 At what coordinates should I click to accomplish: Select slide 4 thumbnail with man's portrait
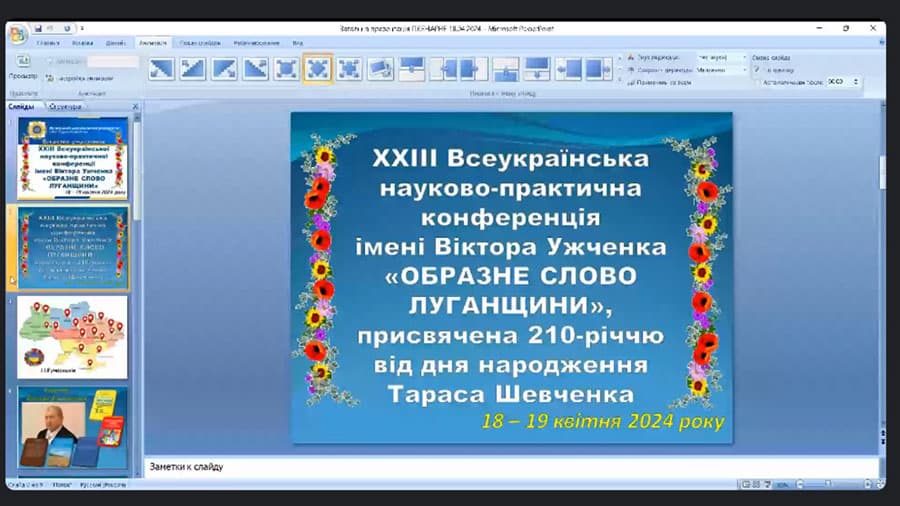tap(72, 427)
